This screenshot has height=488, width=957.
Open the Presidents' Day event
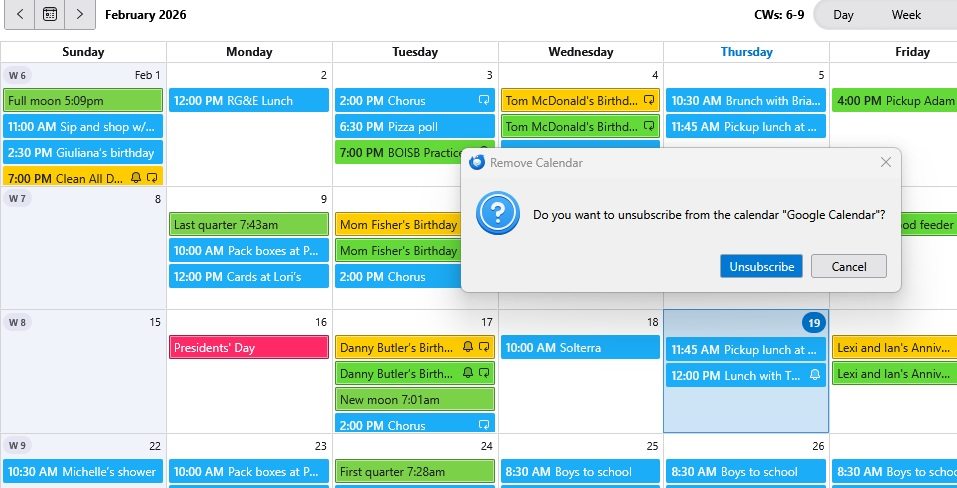click(249, 348)
